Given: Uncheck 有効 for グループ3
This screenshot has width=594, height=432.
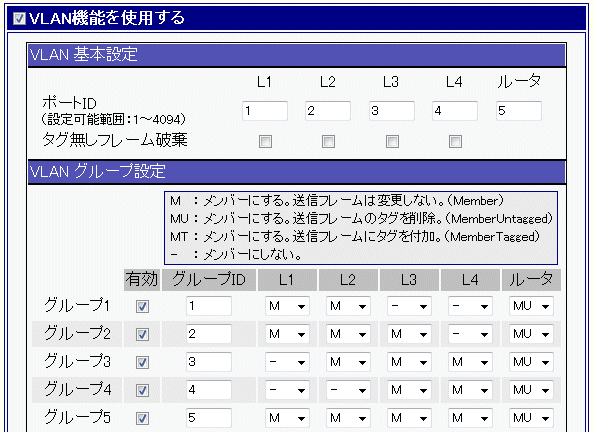Looking at the screenshot, I should pyautogui.click(x=142, y=362).
